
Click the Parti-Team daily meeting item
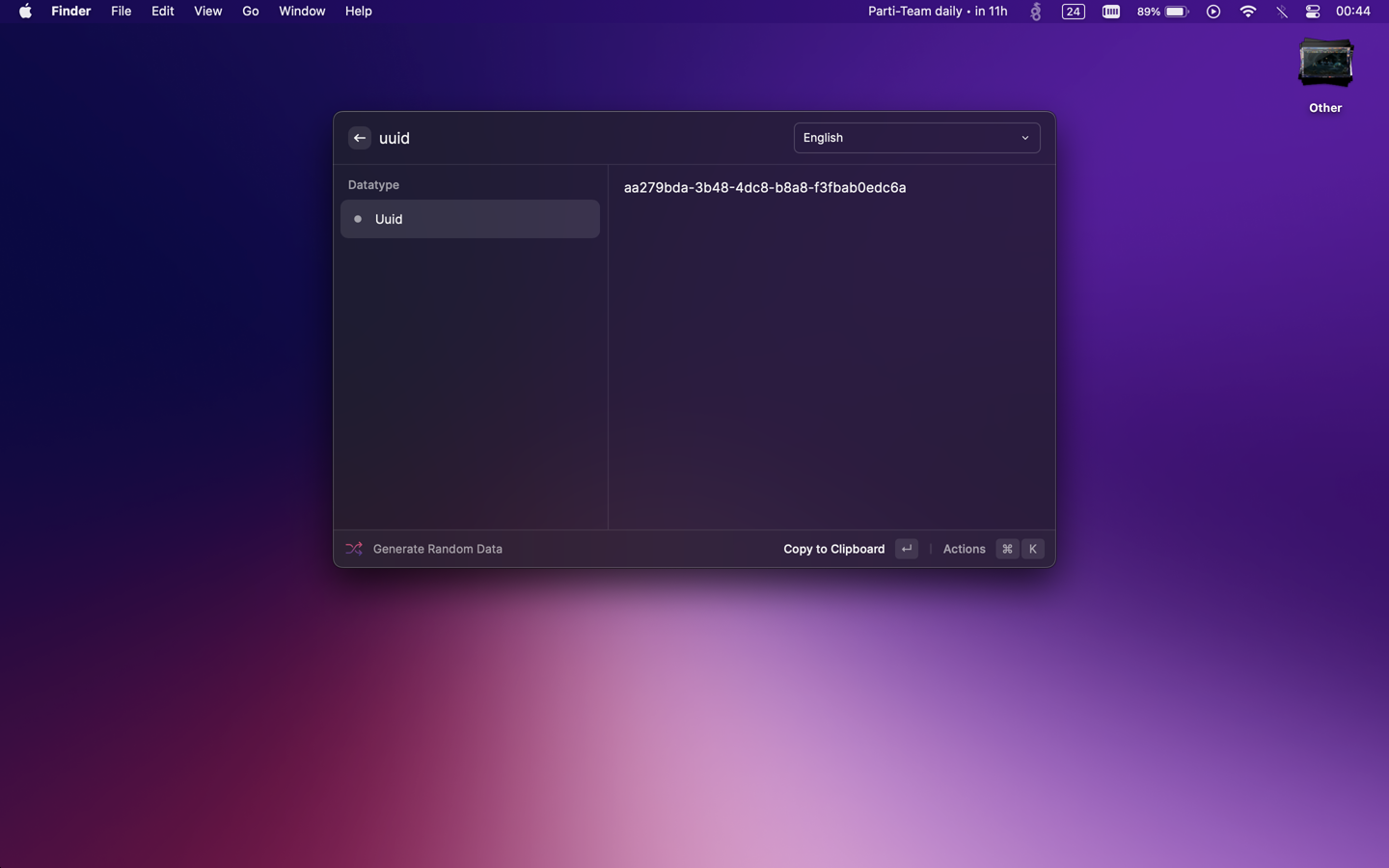click(x=937, y=12)
